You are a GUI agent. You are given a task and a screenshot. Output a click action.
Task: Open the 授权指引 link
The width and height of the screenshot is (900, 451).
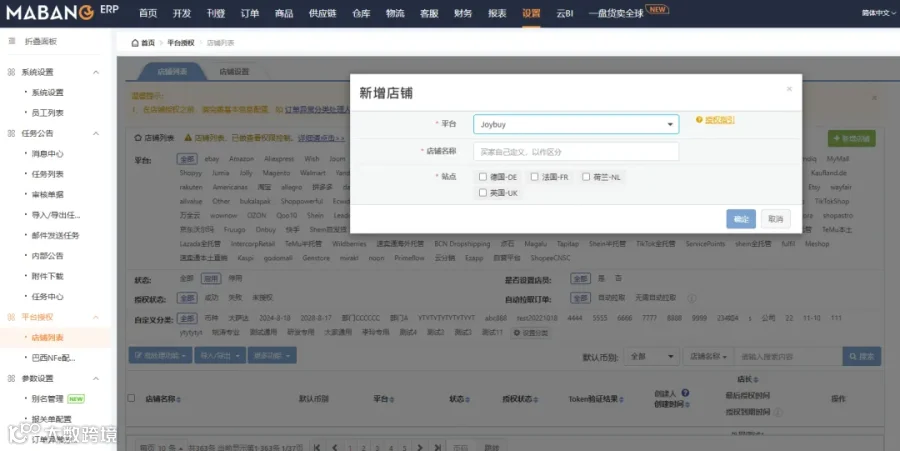[x=720, y=120]
